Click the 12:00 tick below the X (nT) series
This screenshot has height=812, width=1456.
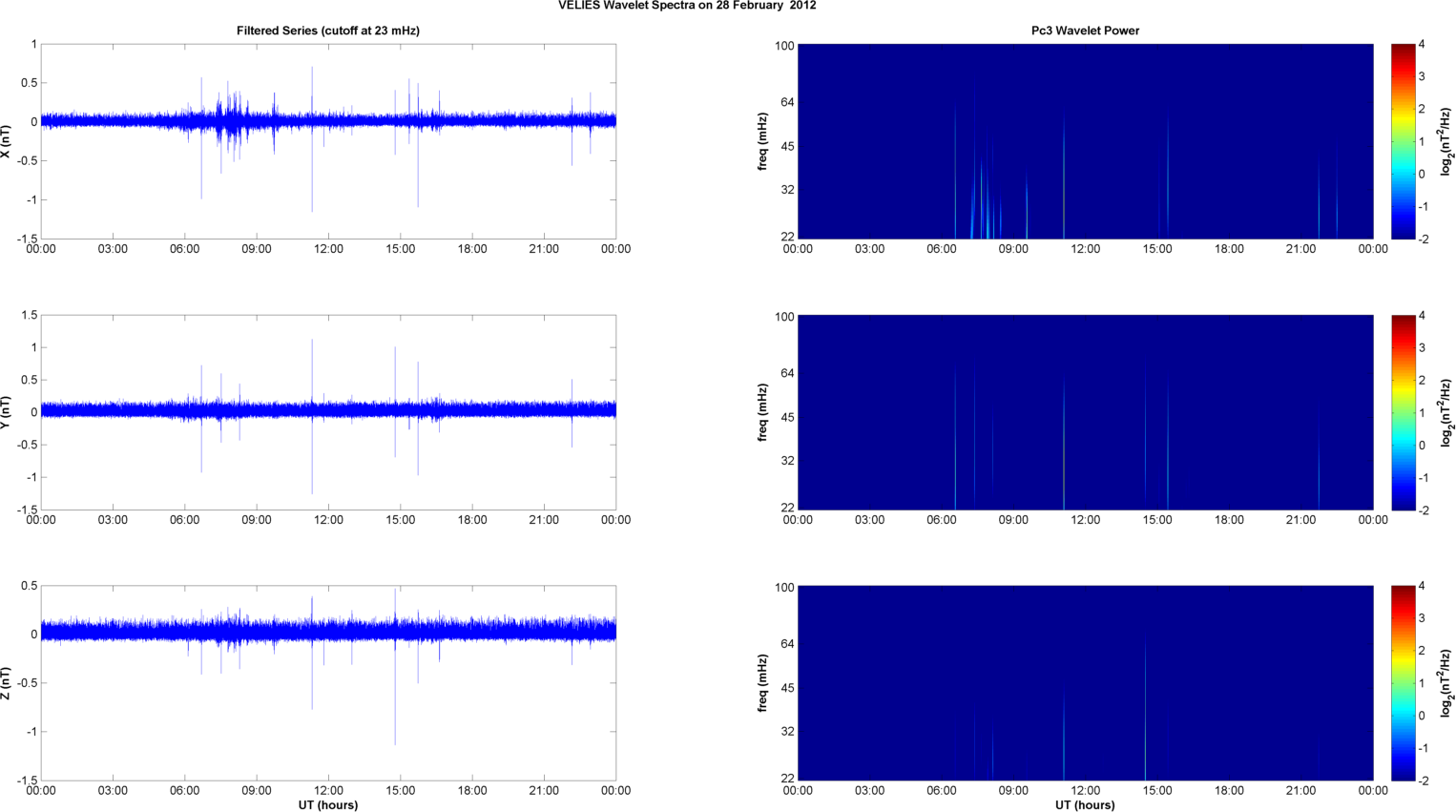pos(328,249)
